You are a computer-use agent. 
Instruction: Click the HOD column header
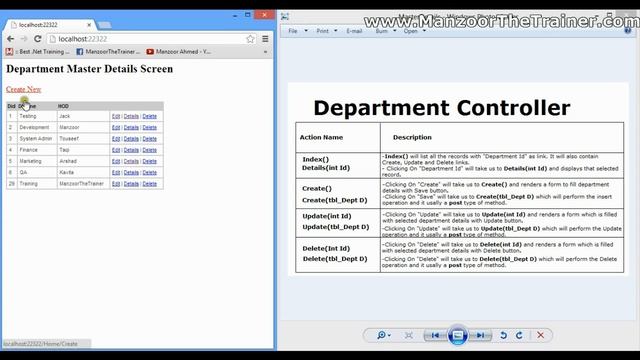[63, 106]
